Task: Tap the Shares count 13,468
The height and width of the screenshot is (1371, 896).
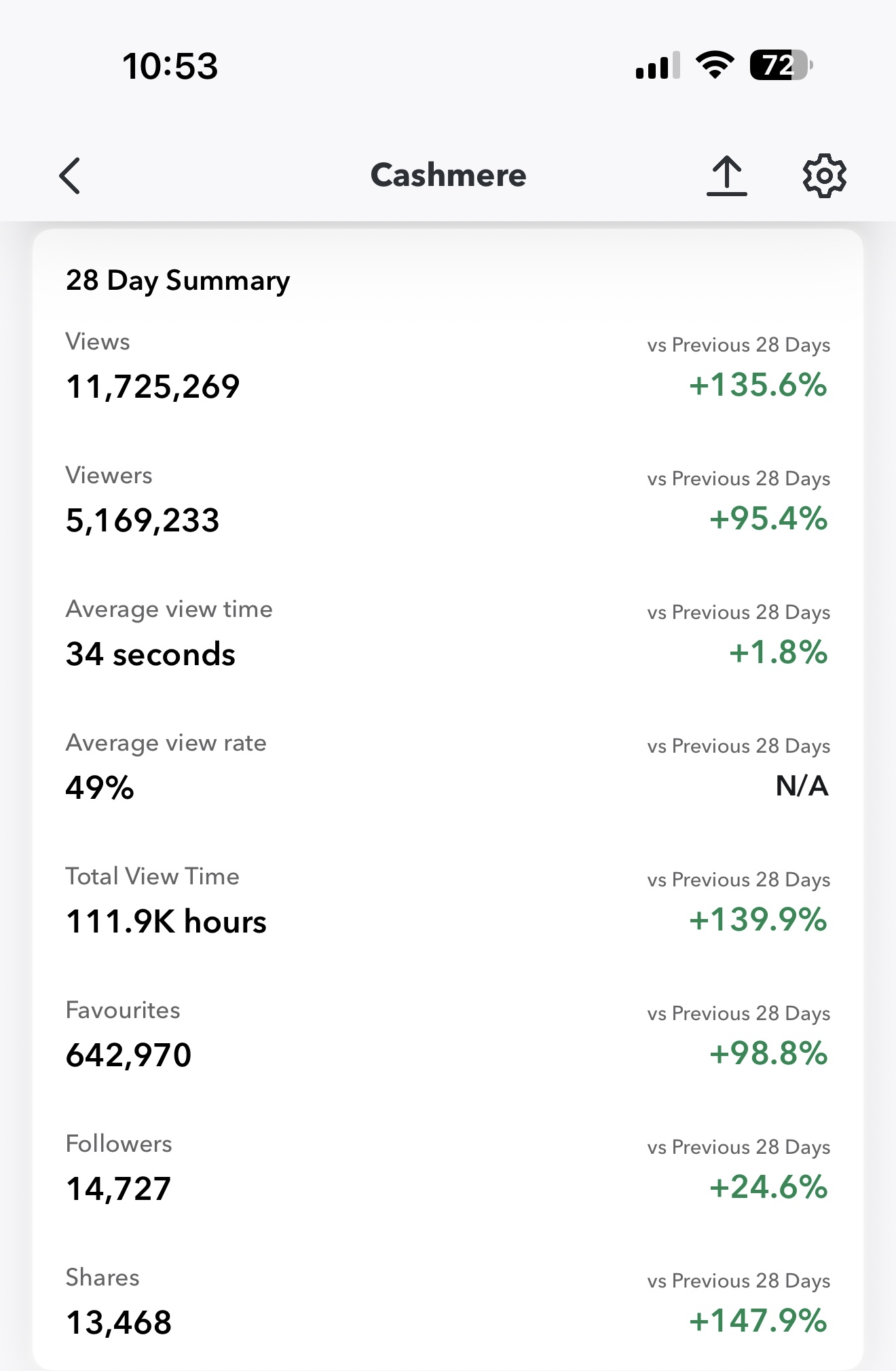Action: click(x=119, y=1323)
